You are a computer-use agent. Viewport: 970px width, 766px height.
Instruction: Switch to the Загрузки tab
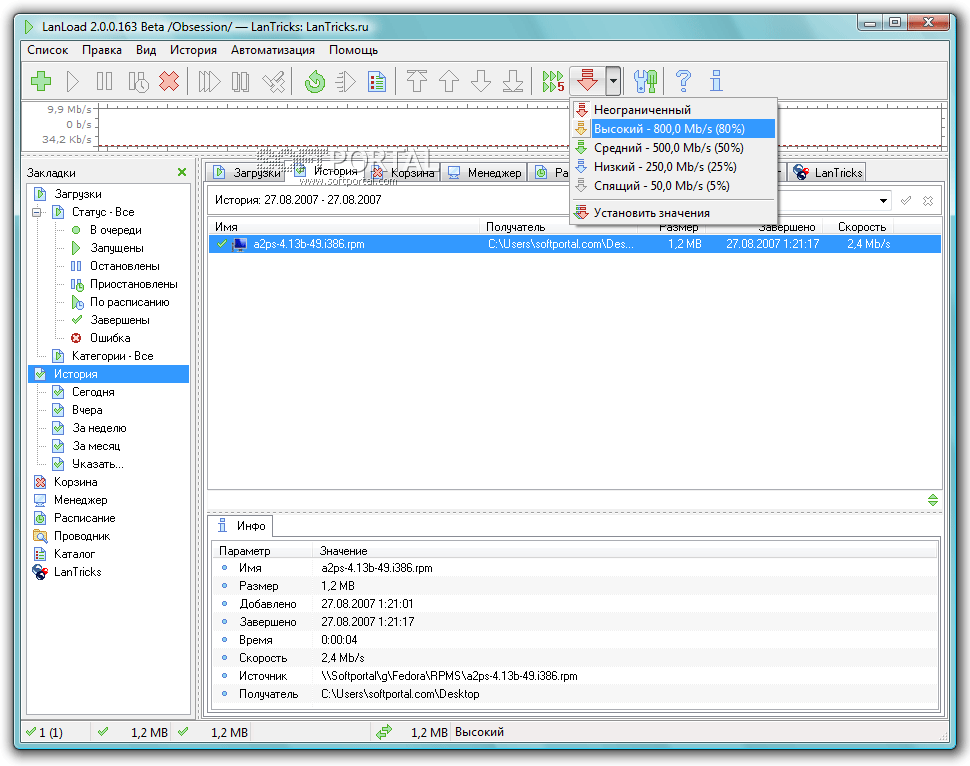coord(246,173)
